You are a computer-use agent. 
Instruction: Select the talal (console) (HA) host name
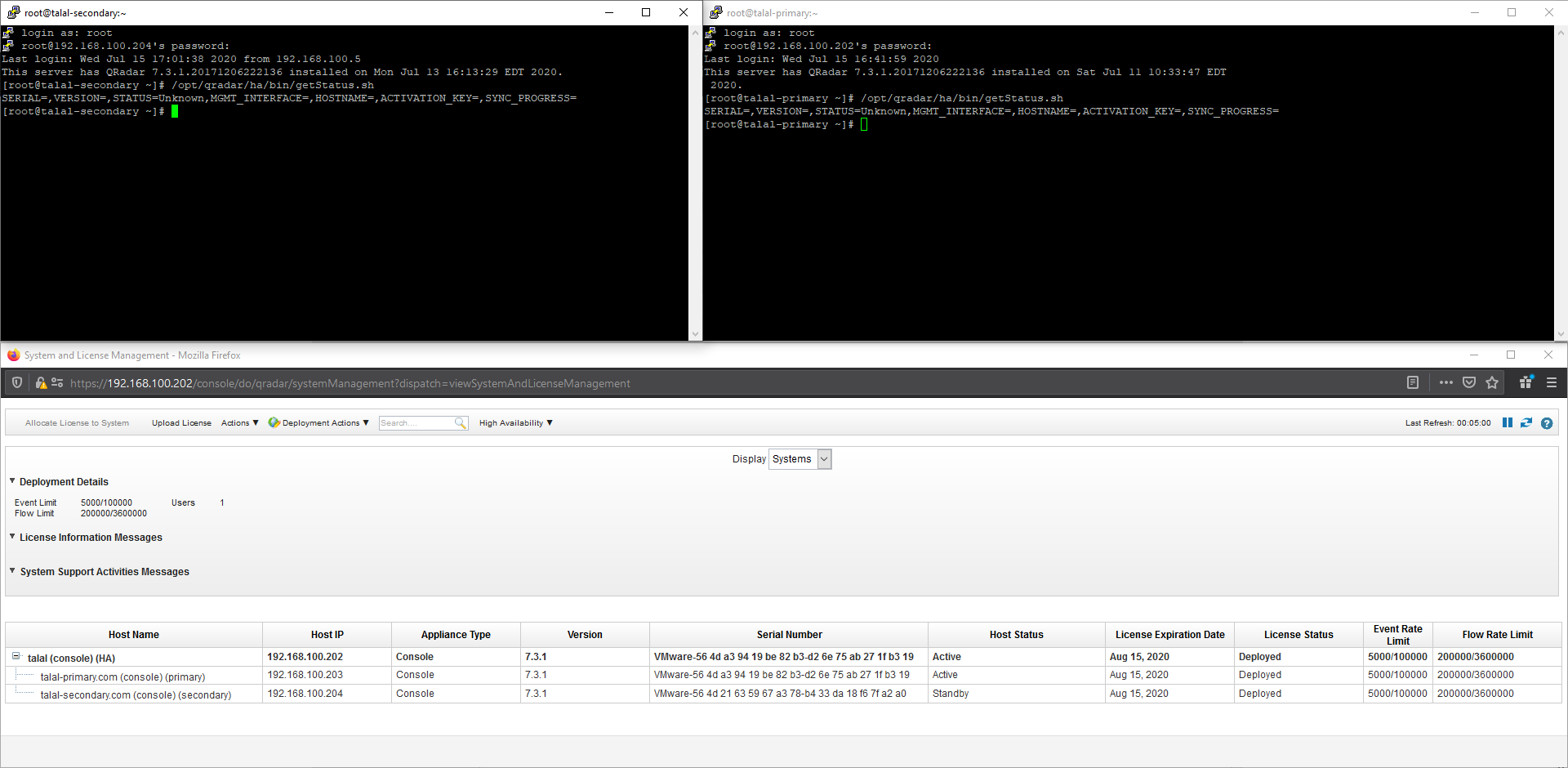71,659
